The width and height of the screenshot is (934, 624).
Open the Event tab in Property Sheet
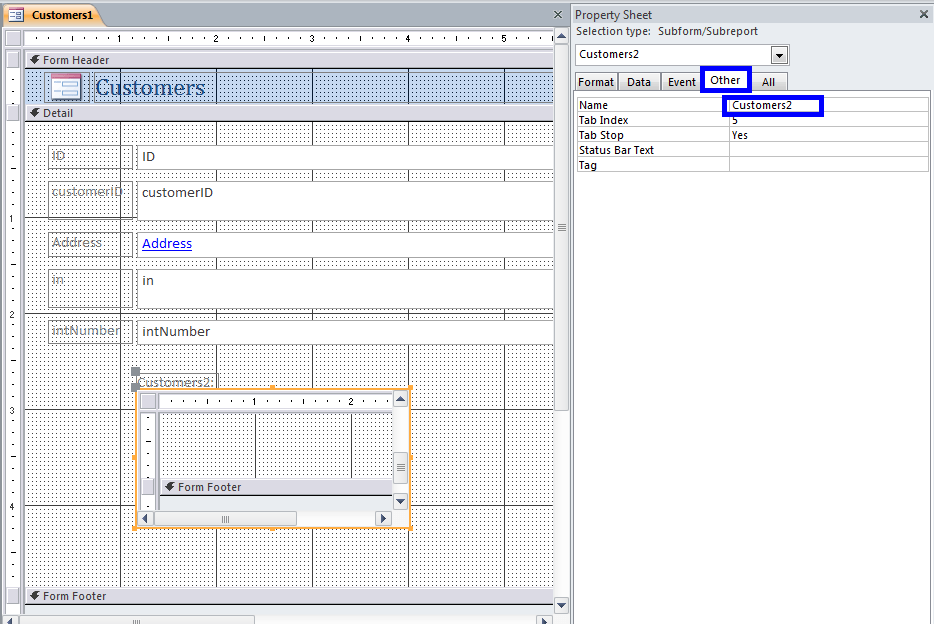681,82
